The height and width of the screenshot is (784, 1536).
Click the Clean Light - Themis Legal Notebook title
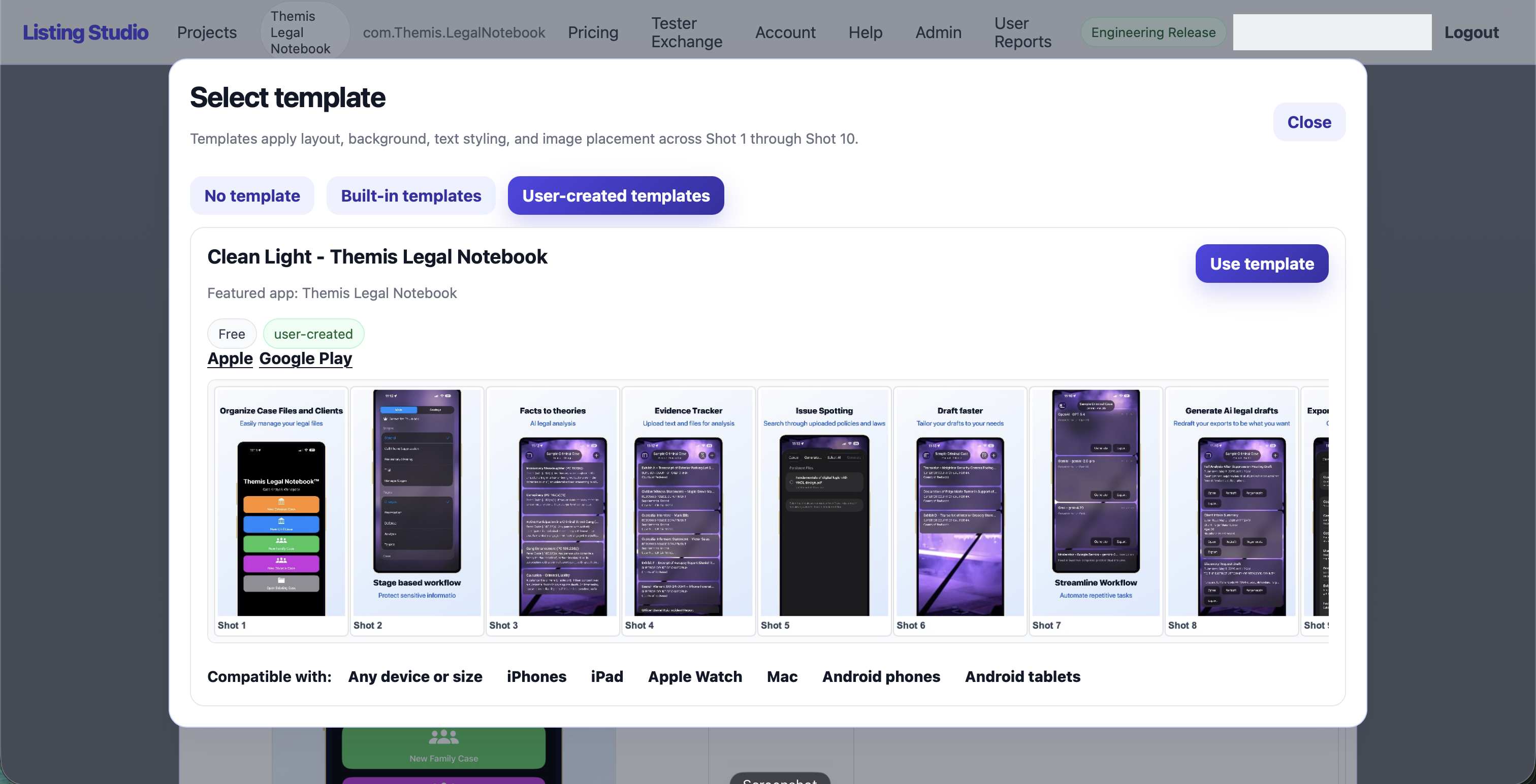point(377,256)
